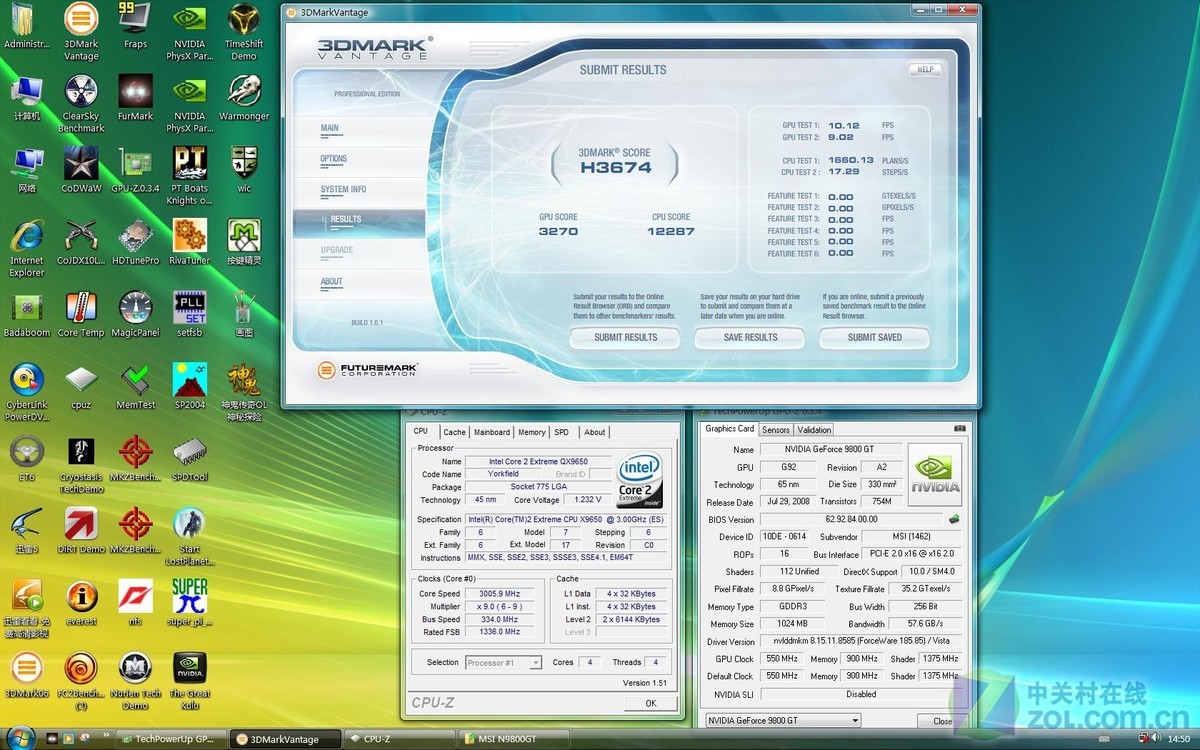Switch to the SPD tab in CPU-Z
The height and width of the screenshot is (750, 1200).
(562, 432)
